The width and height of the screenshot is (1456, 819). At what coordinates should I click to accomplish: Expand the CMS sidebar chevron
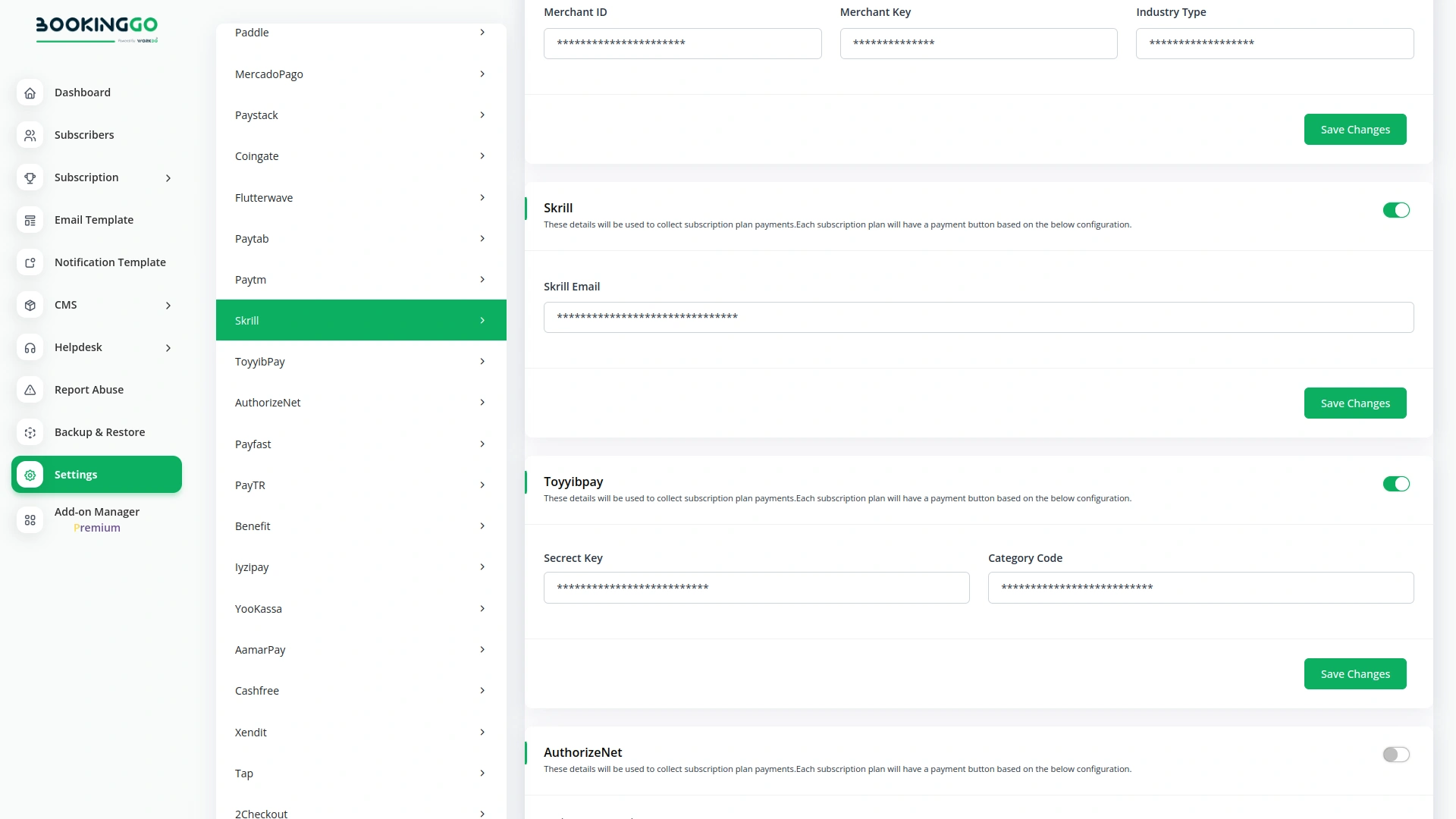pos(168,305)
